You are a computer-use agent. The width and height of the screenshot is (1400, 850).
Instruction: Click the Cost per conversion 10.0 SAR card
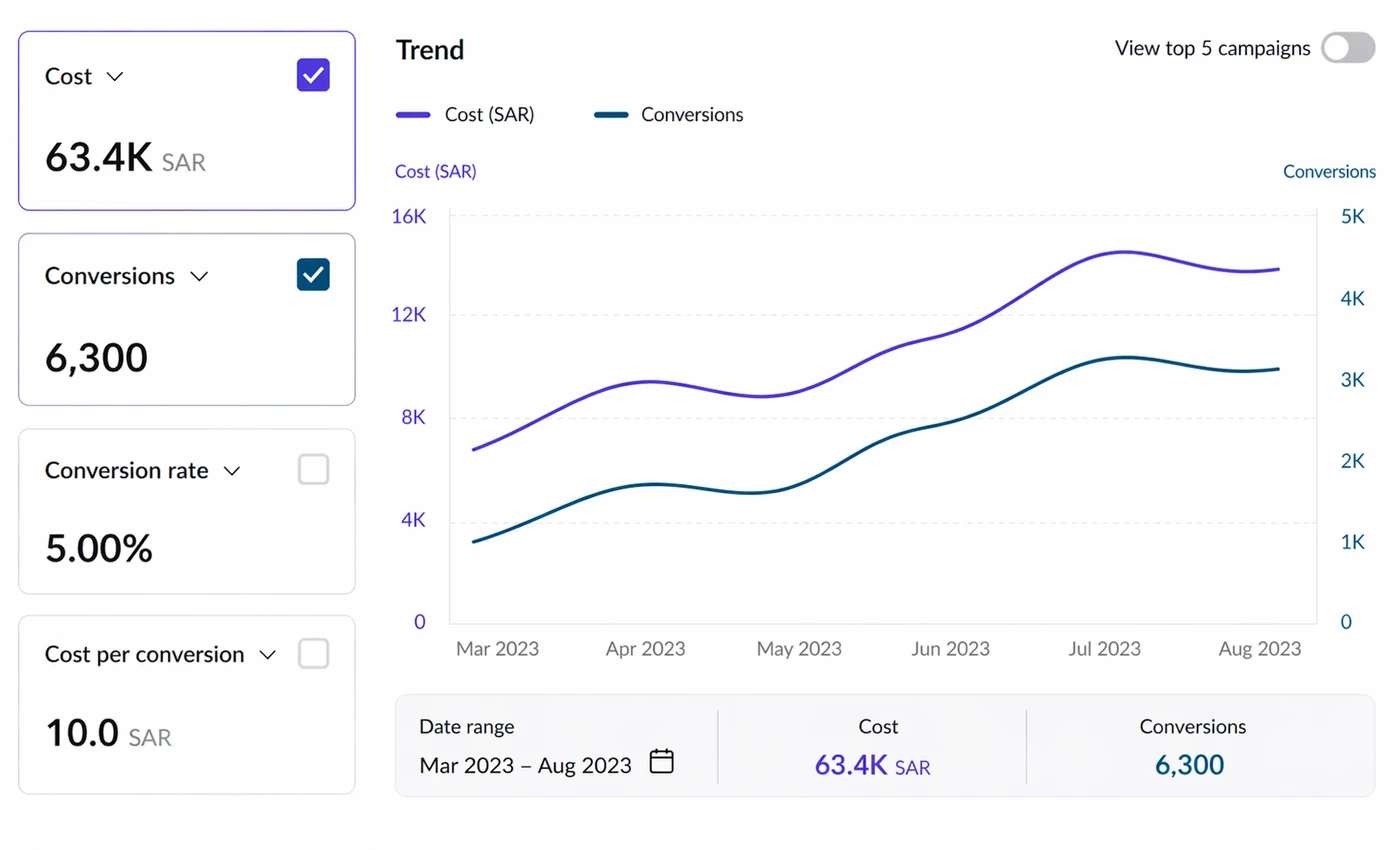(187, 705)
